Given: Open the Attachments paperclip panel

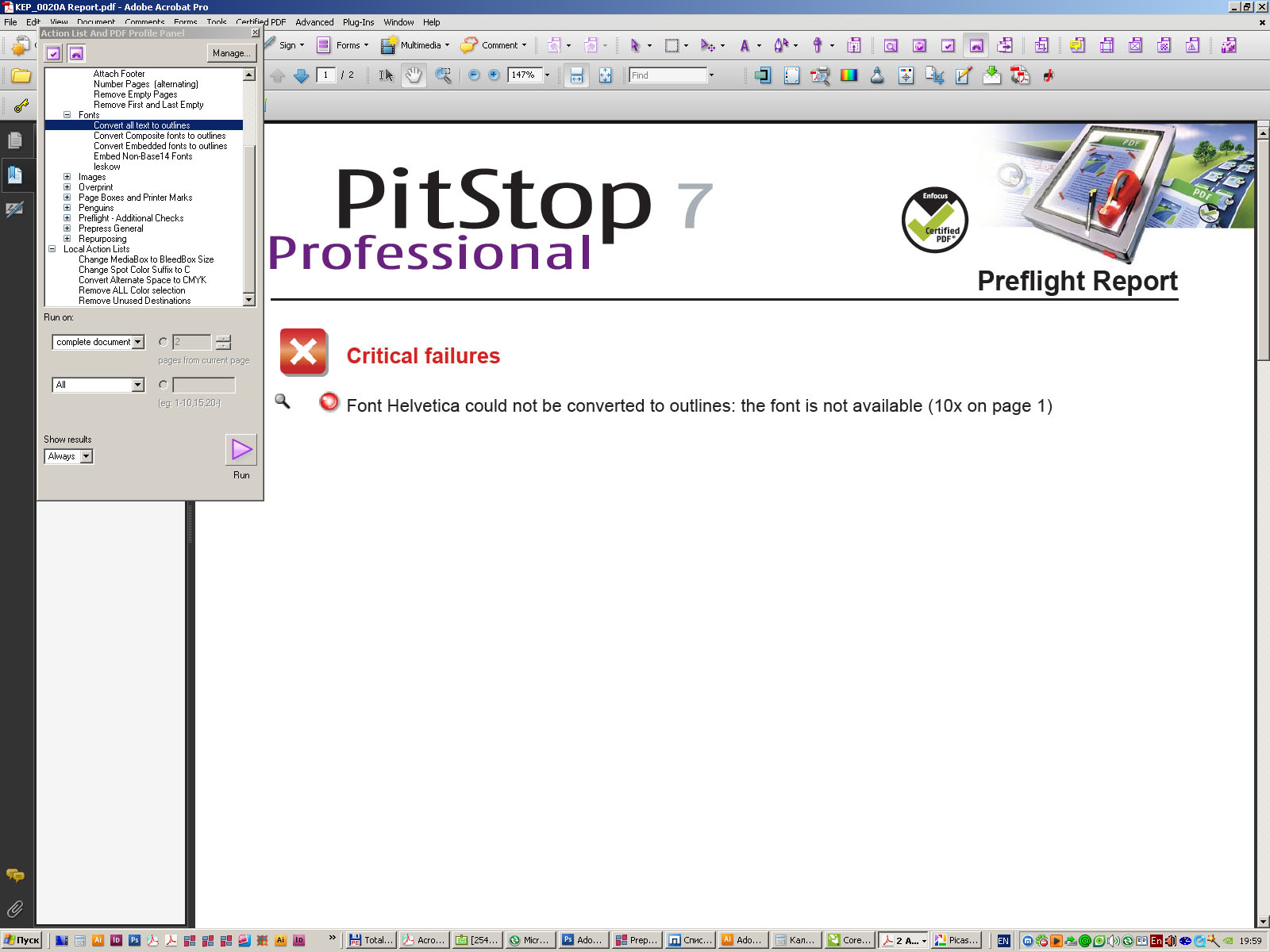Looking at the screenshot, I should point(15,908).
